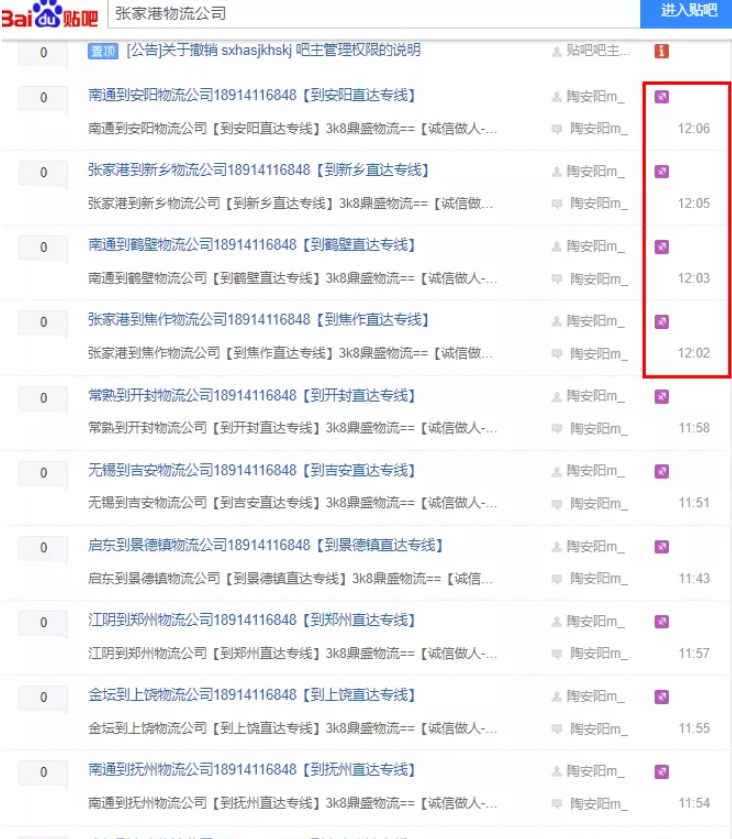
Task: Click author icon beside 张家港到新乡 post title
Action: (x=556, y=172)
